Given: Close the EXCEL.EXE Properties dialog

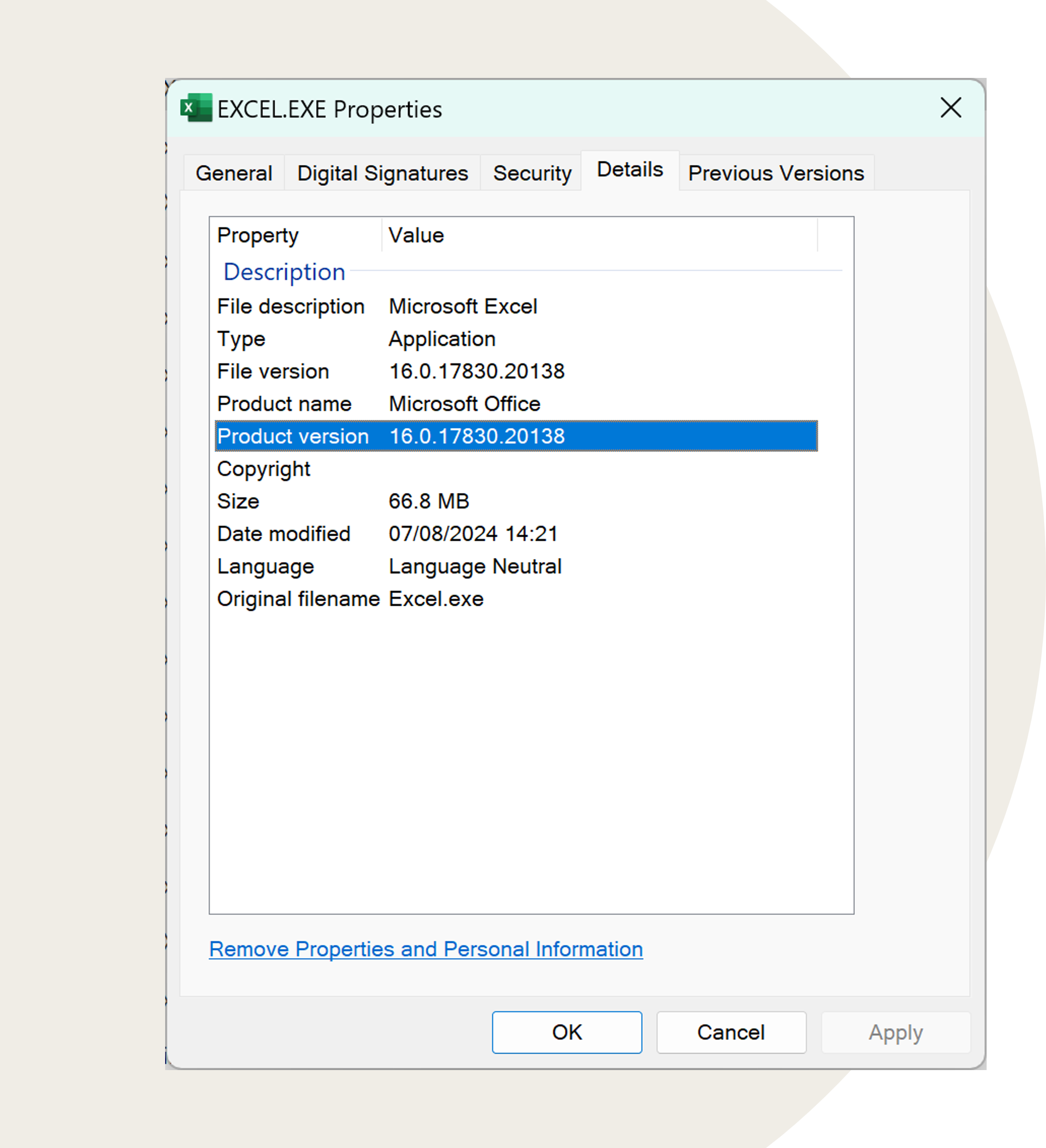Looking at the screenshot, I should (950, 108).
